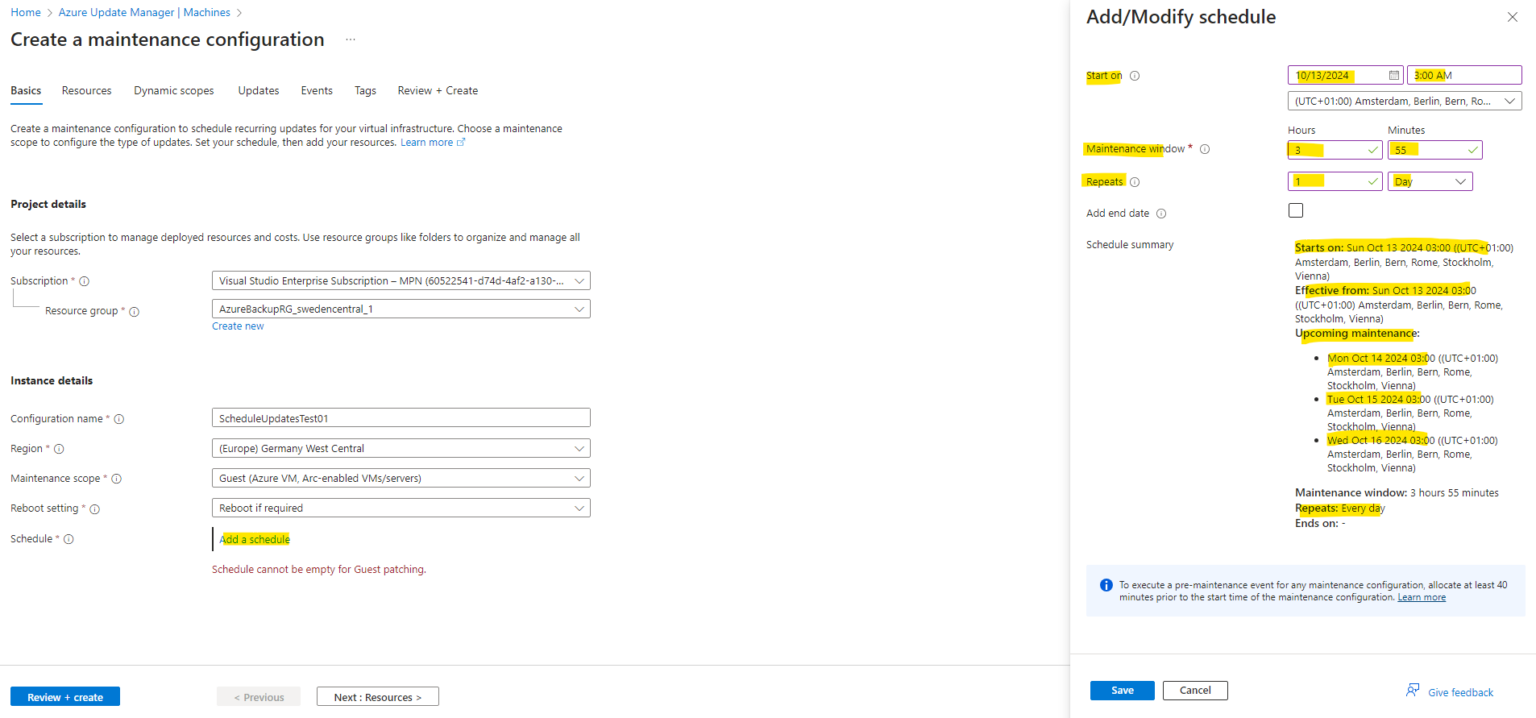The image size is (1536, 718).
Task: Open the Resource group dropdown
Action: coord(401,309)
